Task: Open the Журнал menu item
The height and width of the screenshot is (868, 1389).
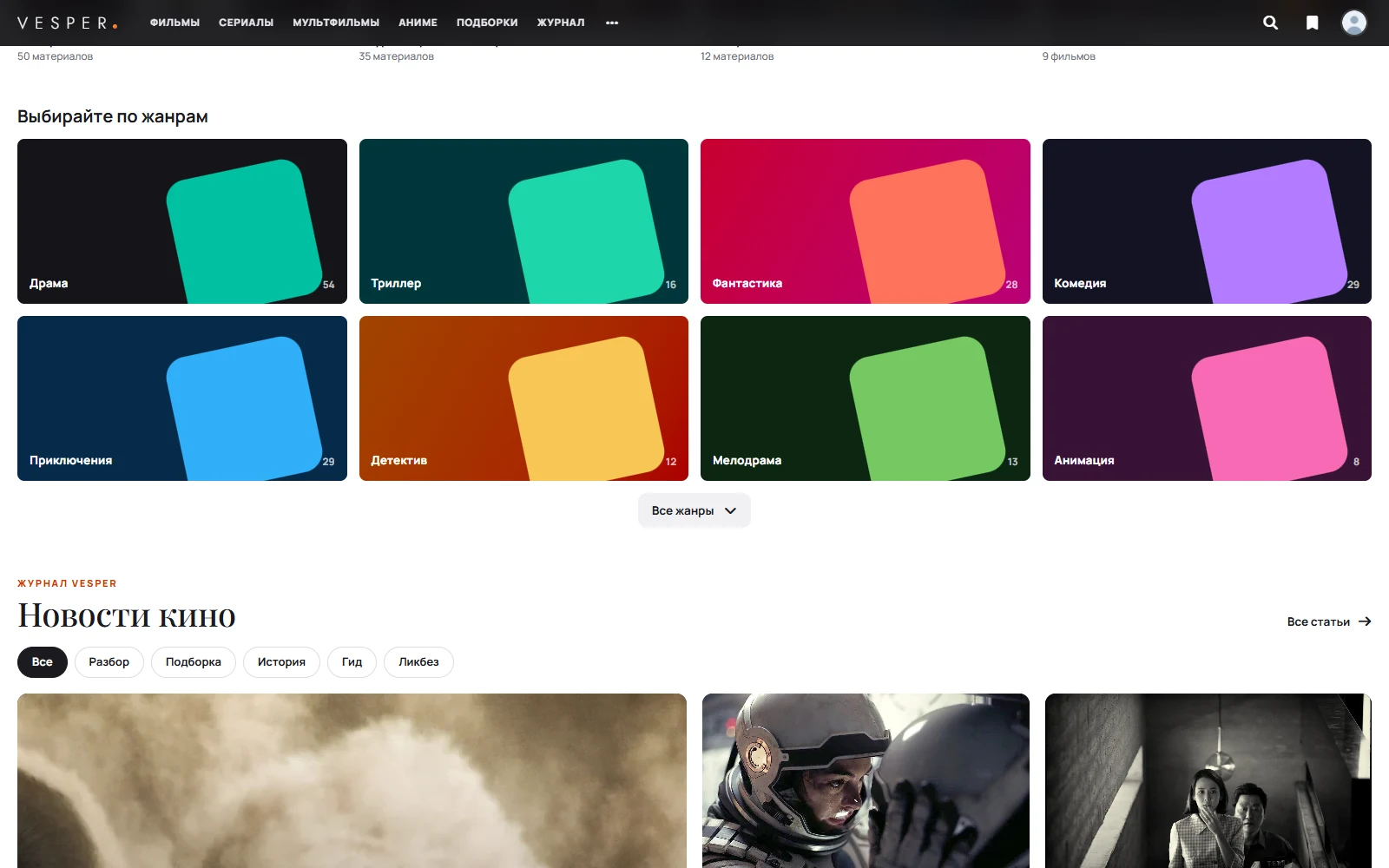Action: point(561,23)
